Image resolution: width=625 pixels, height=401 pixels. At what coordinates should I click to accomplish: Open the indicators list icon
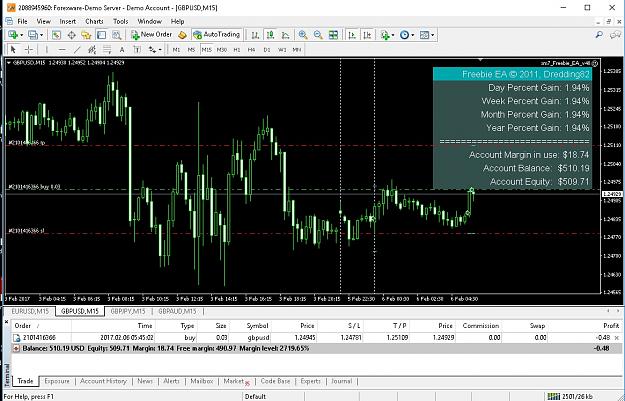[385, 35]
